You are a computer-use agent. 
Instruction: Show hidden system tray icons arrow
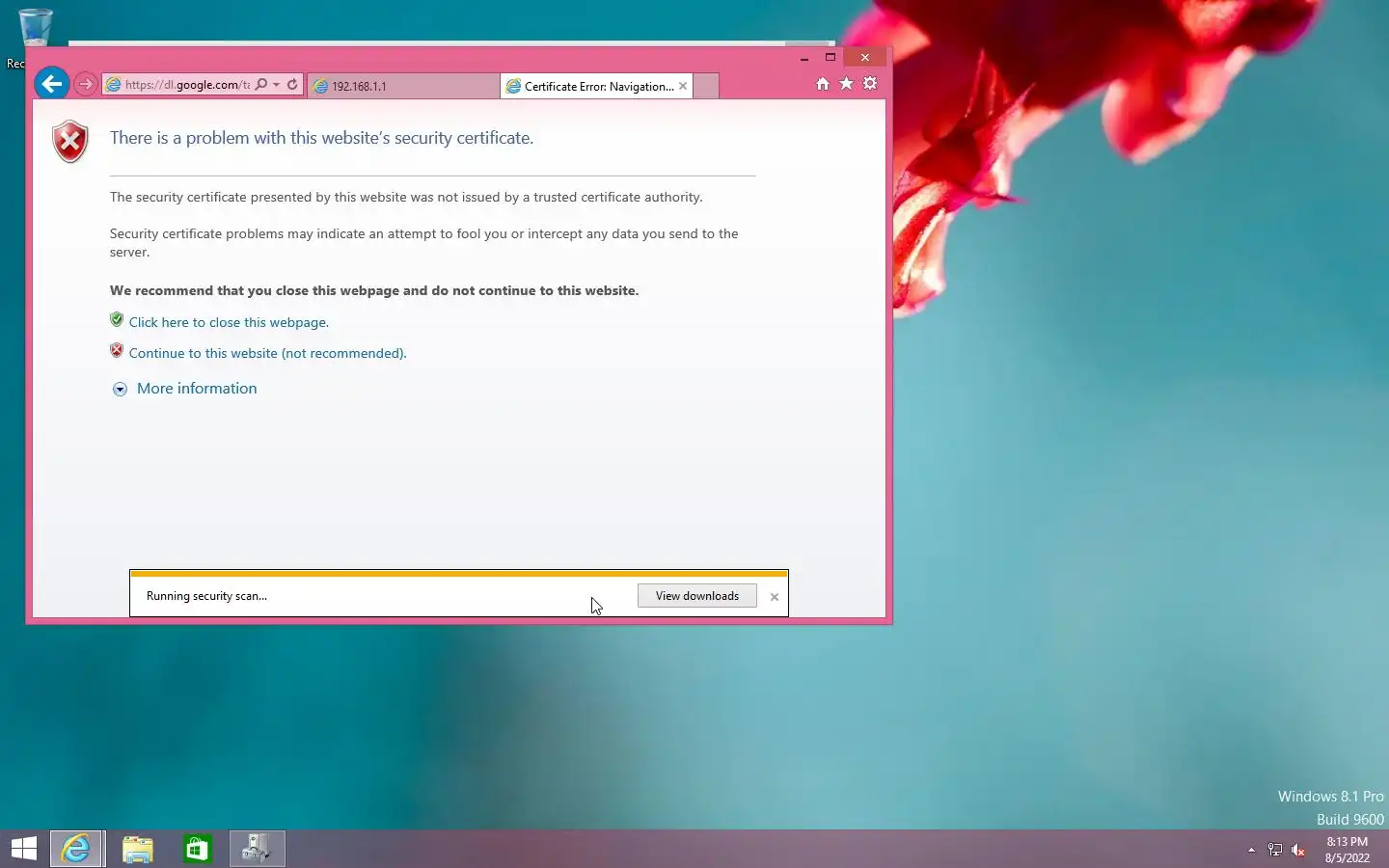point(1251,850)
